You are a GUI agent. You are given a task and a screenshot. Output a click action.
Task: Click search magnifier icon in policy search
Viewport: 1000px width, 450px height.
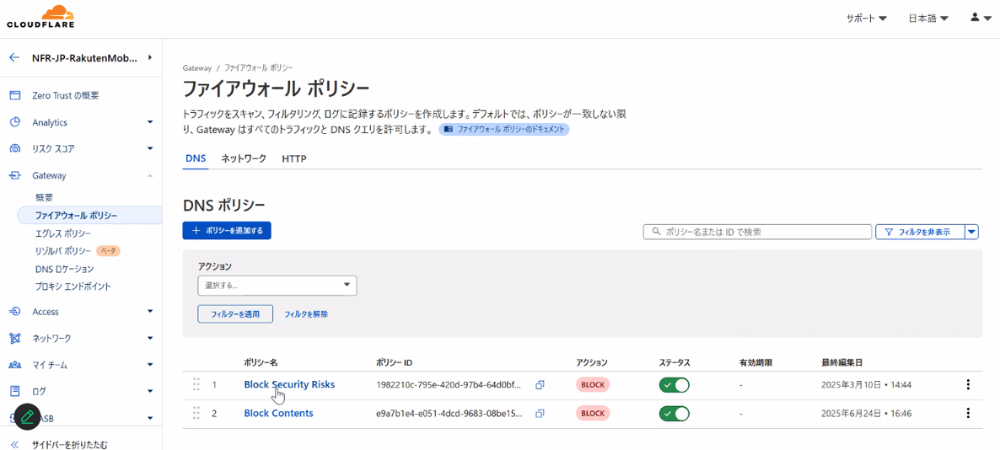point(654,232)
